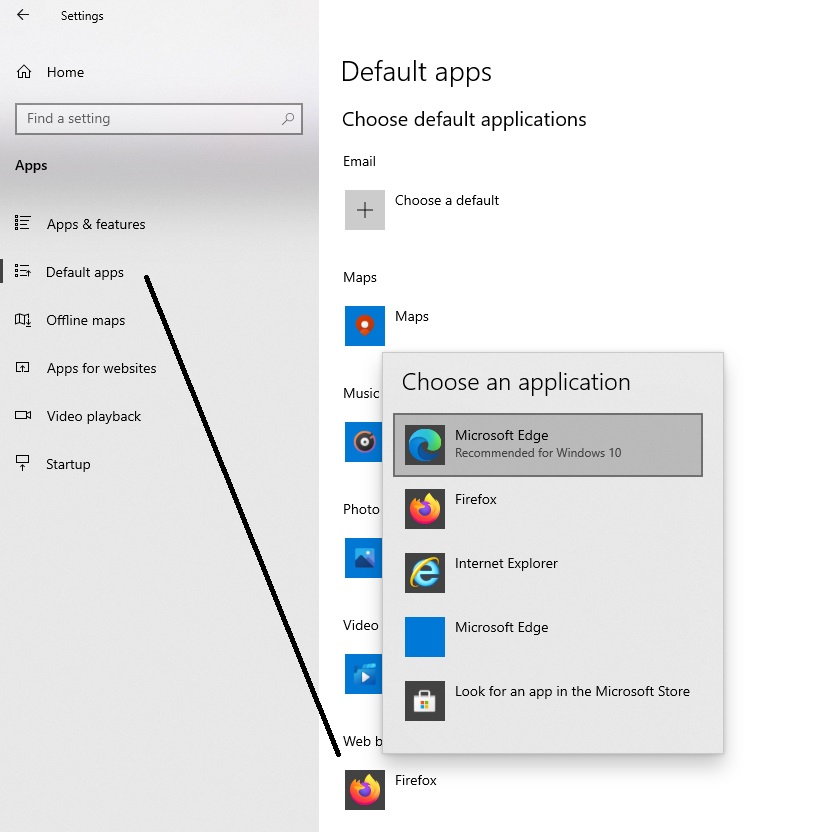
Task: Click the Offline maps sidebar icon
Action: click(x=22, y=319)
